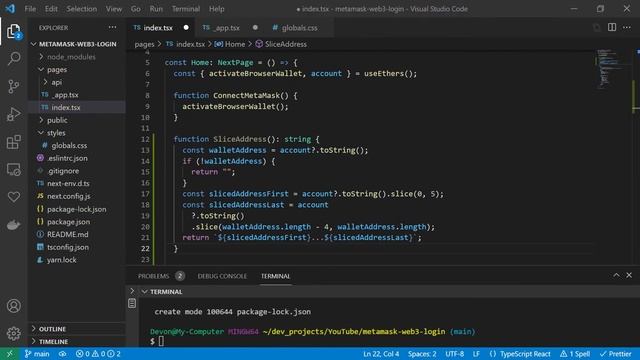
Task: Open Remote Explorer view
Action: [13, 169]
